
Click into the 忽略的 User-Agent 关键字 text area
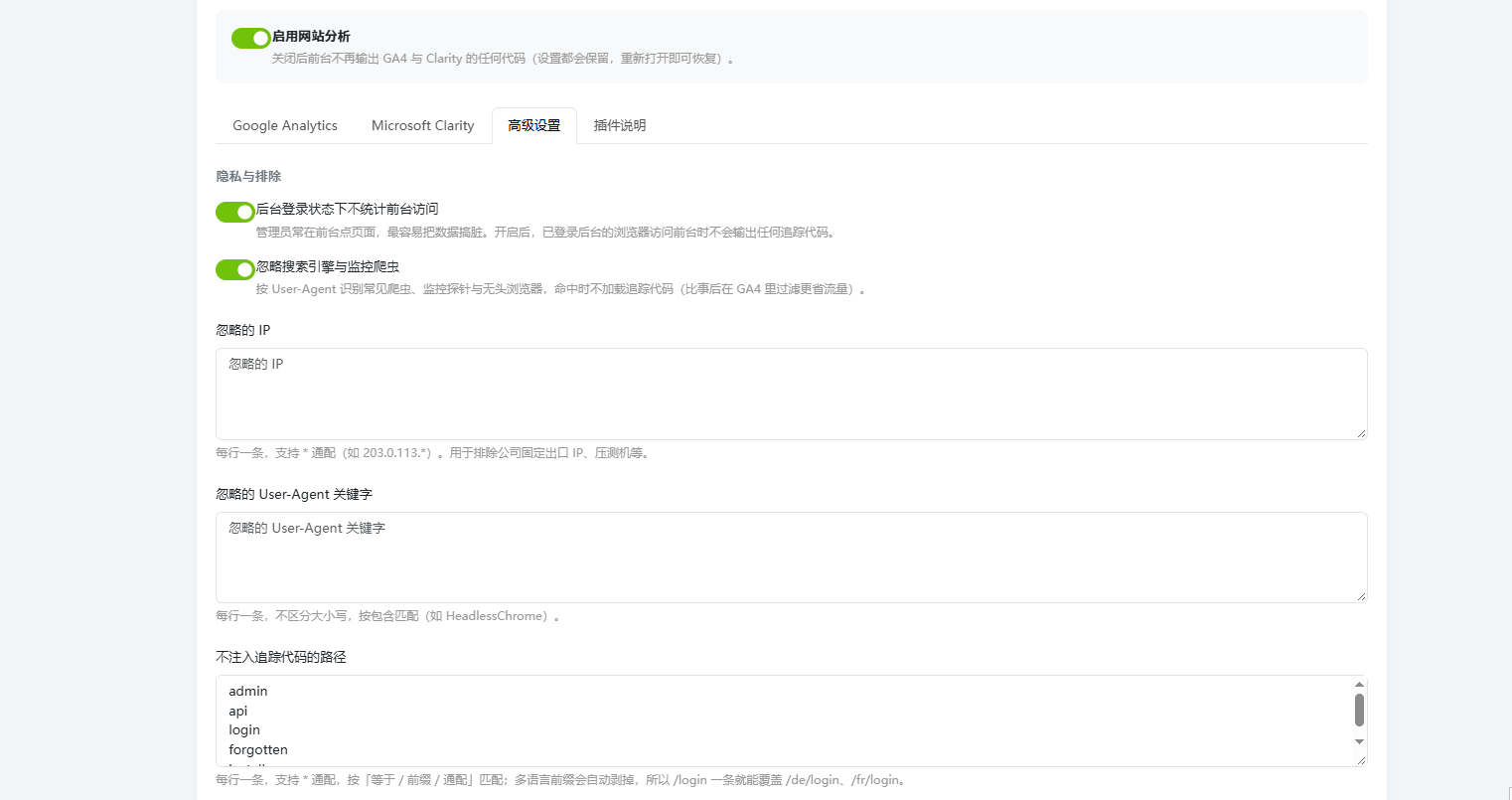pyautogui.click(x=792, y=558)
